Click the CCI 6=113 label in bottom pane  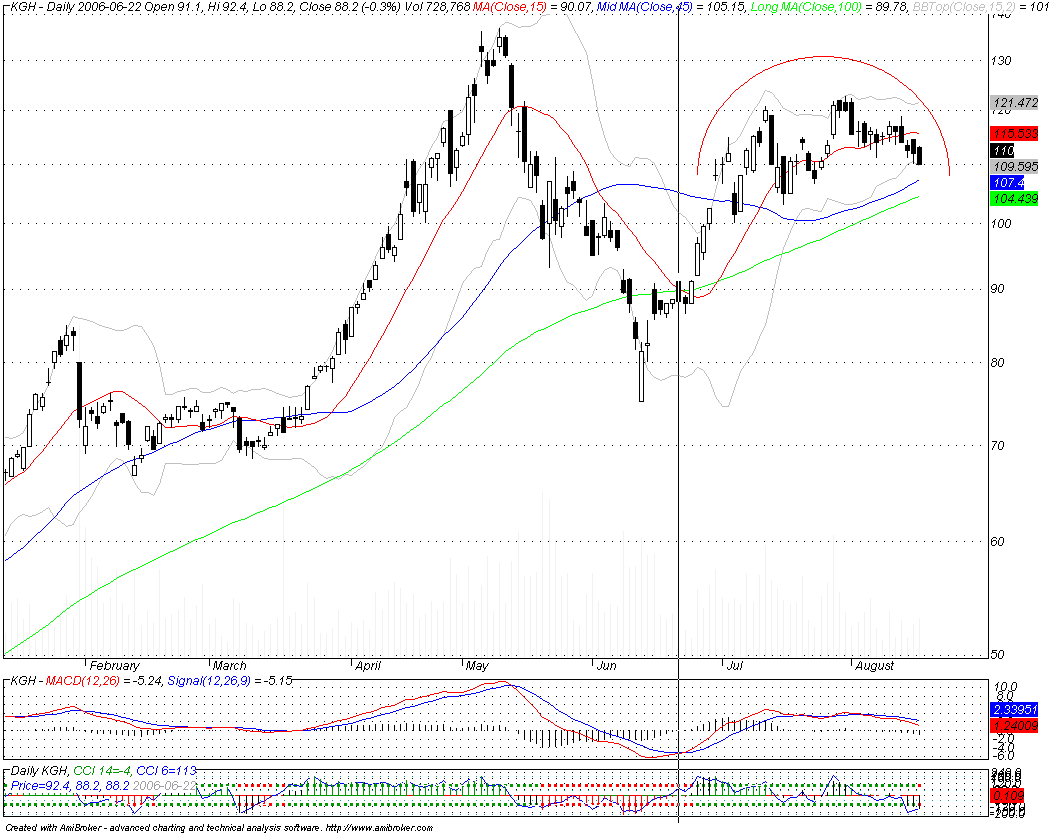(166, 771)
